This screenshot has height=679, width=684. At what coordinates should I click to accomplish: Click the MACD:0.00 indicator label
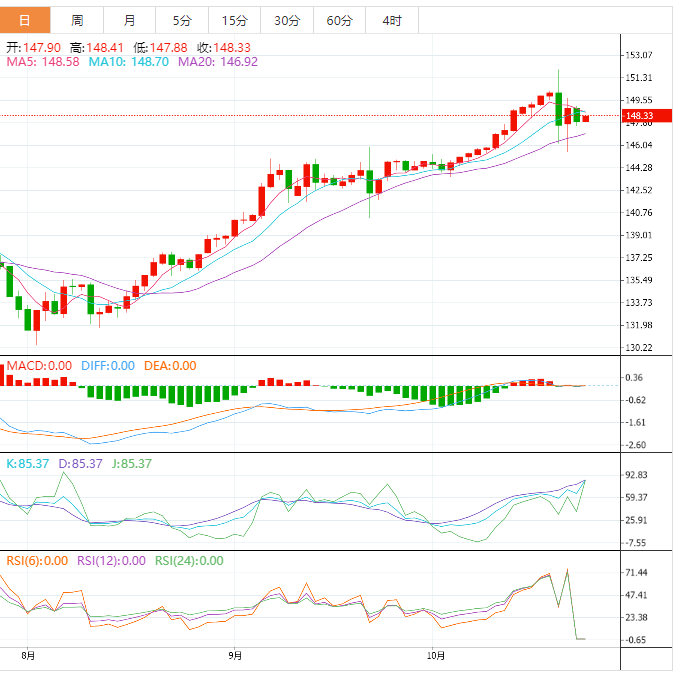(39, 365)
